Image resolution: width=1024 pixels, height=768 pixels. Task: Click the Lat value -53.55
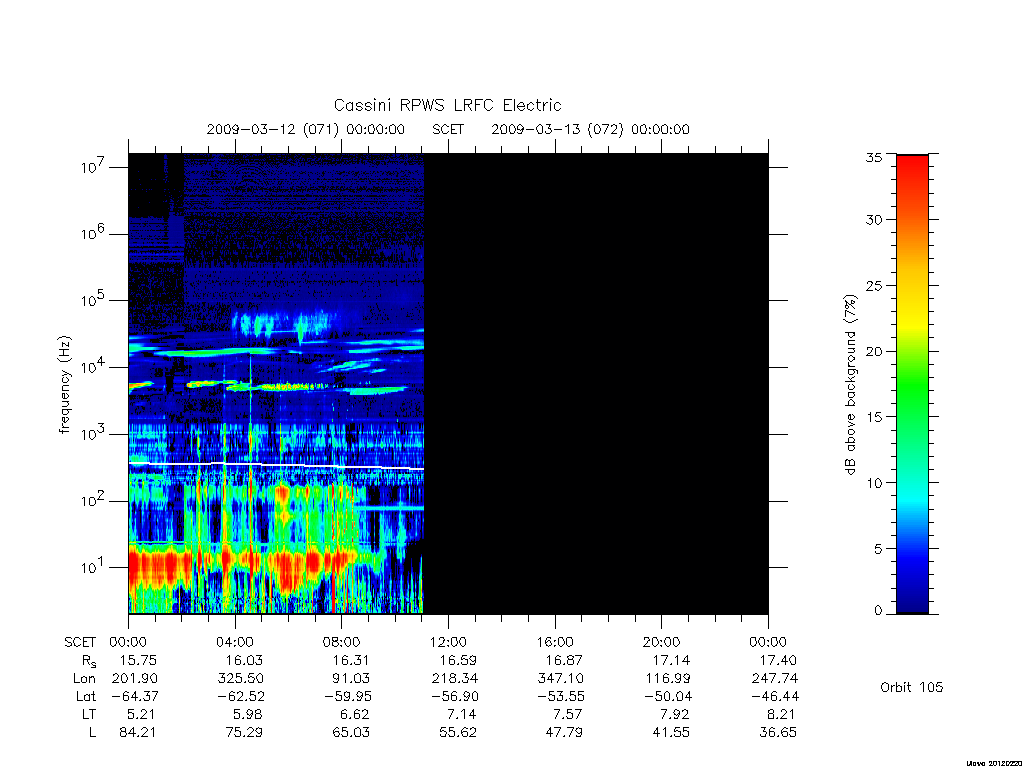[x=560, y=696]
